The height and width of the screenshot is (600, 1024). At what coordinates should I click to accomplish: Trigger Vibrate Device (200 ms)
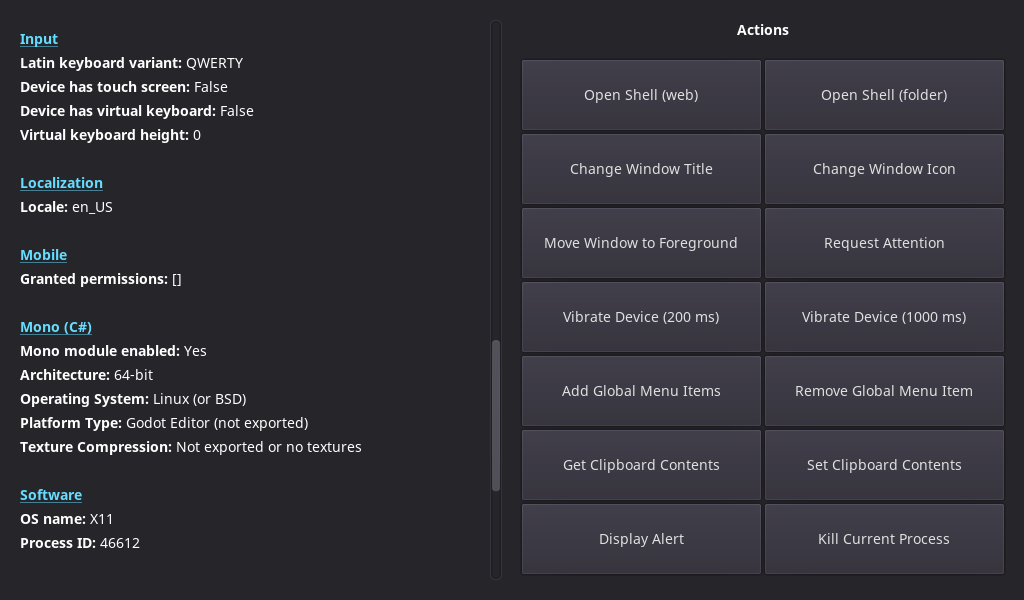pyautogui.click(x=641, y=317)
